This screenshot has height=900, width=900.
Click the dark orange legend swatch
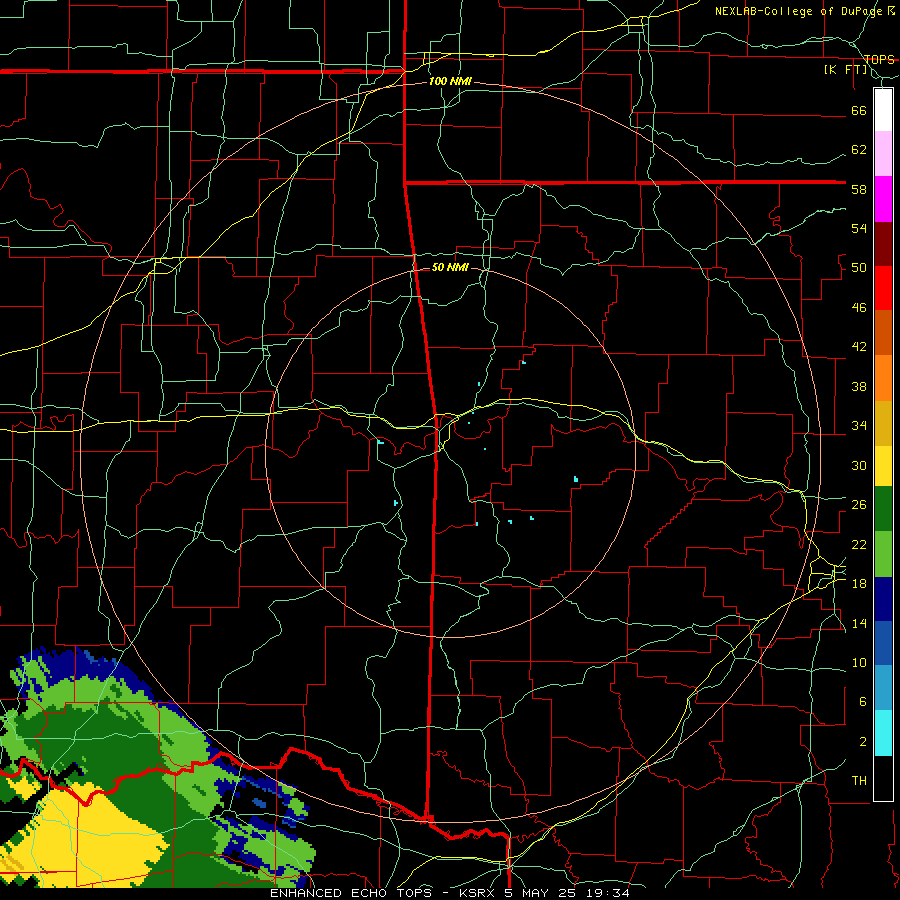coord(883,333)
